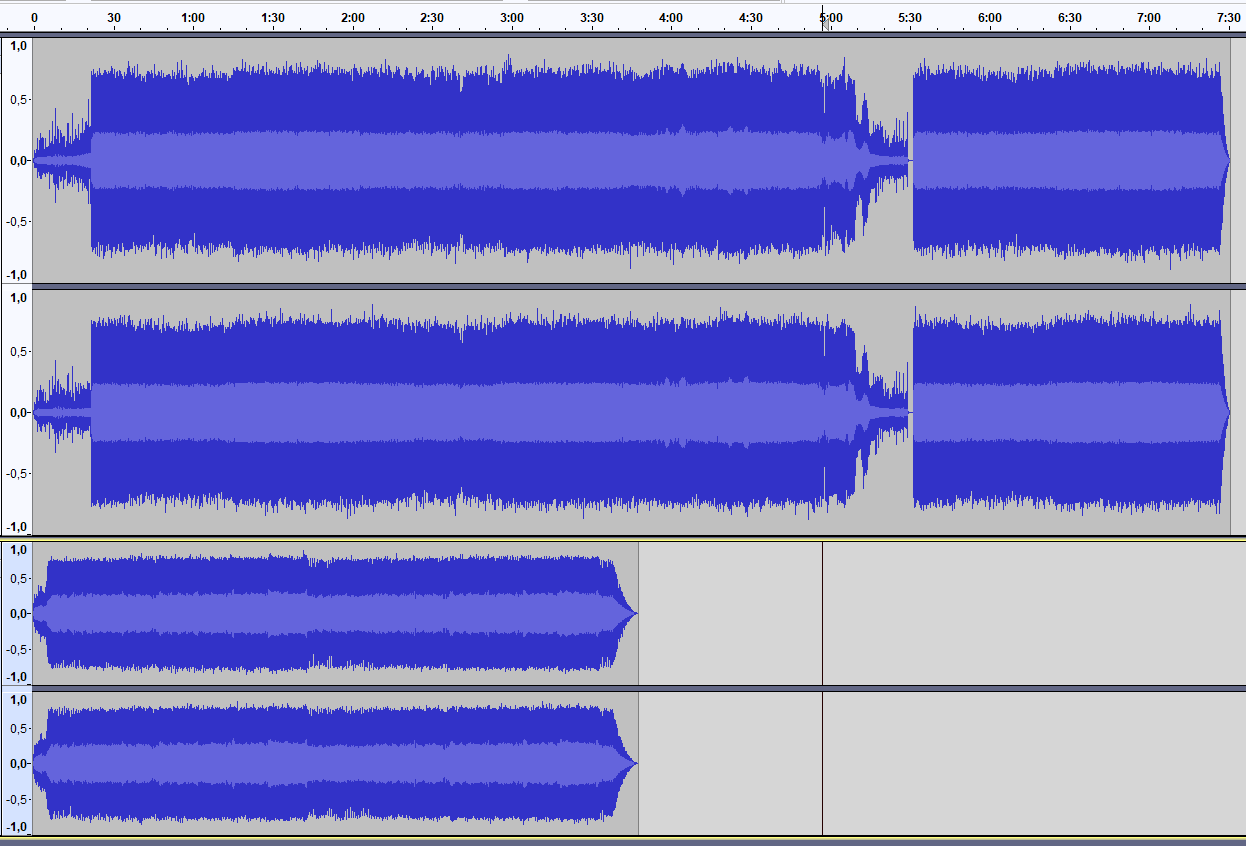Screen dimensions: 1246x846
Task: Click the second track's bottom channel vertical scale
Action: coord(16,763)
